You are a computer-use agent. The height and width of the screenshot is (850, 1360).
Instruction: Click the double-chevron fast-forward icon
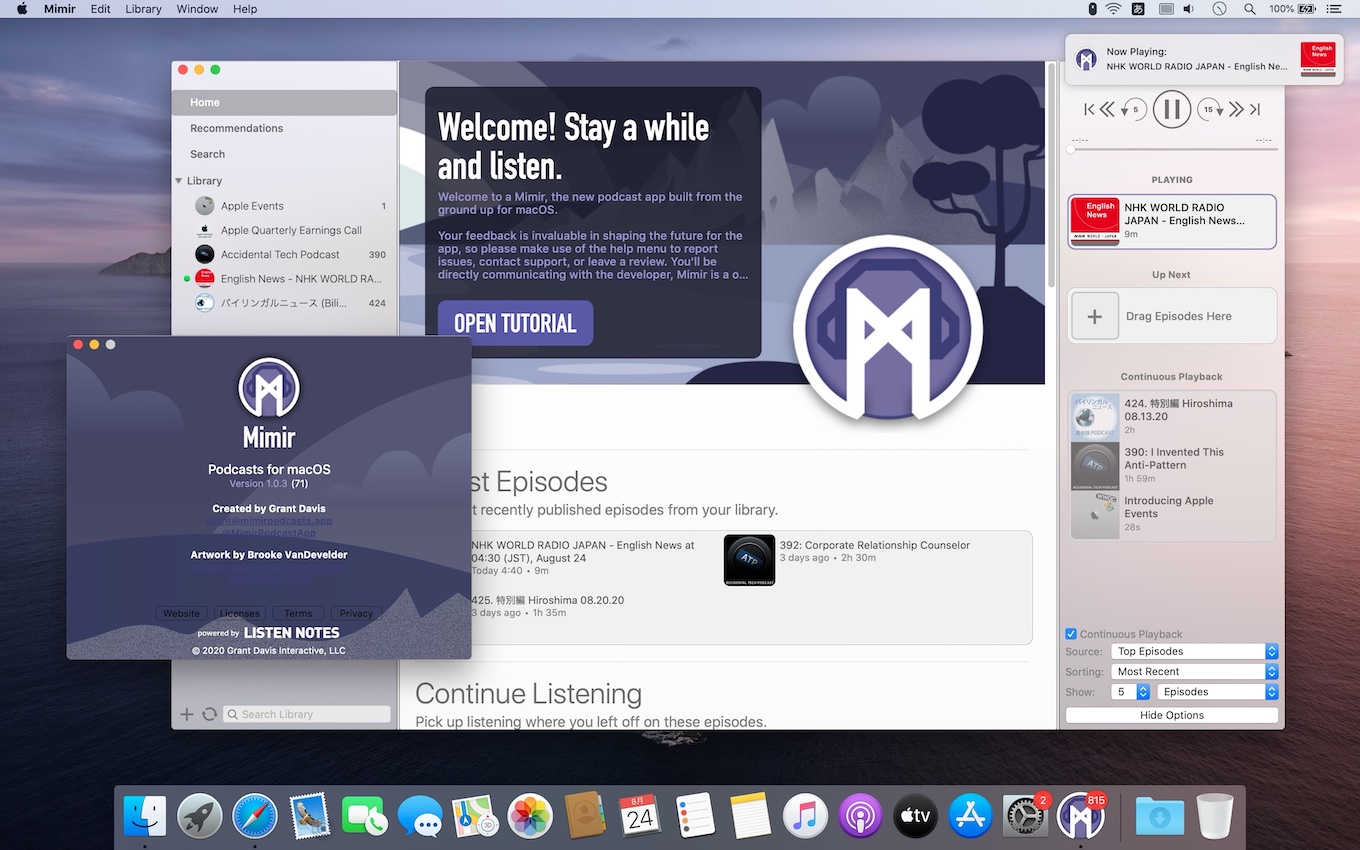click(x=1237, y=109)
